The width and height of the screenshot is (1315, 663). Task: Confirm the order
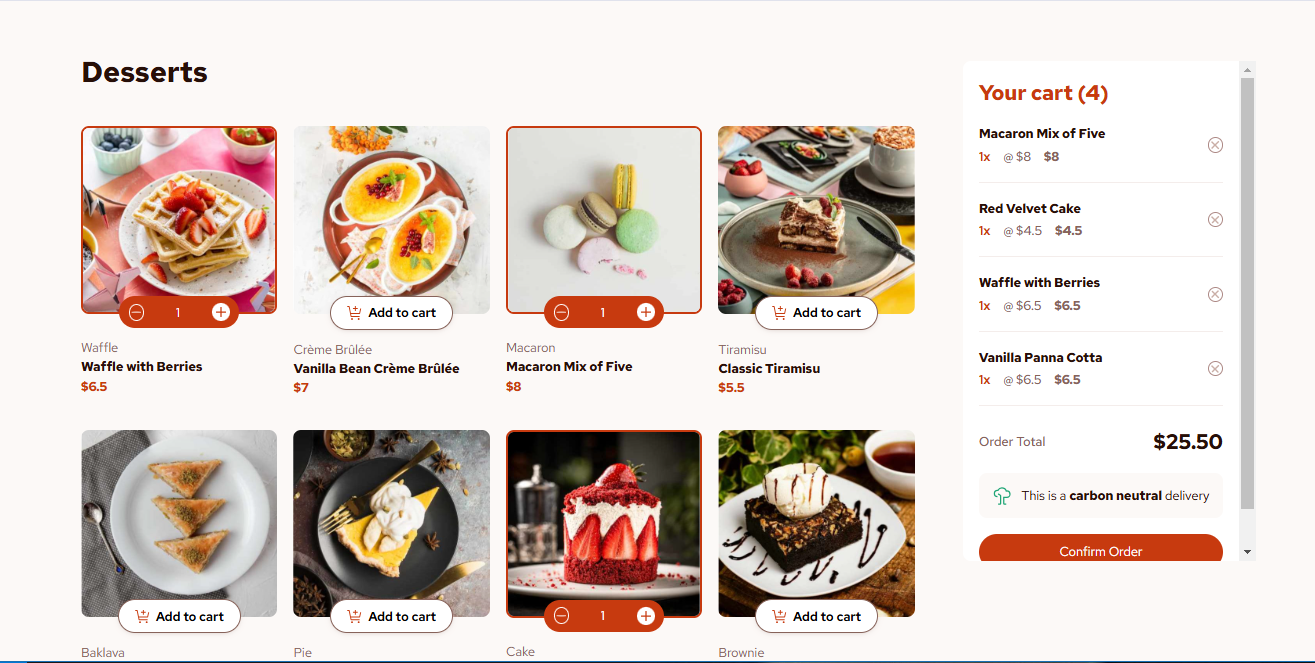(1100, 548)
